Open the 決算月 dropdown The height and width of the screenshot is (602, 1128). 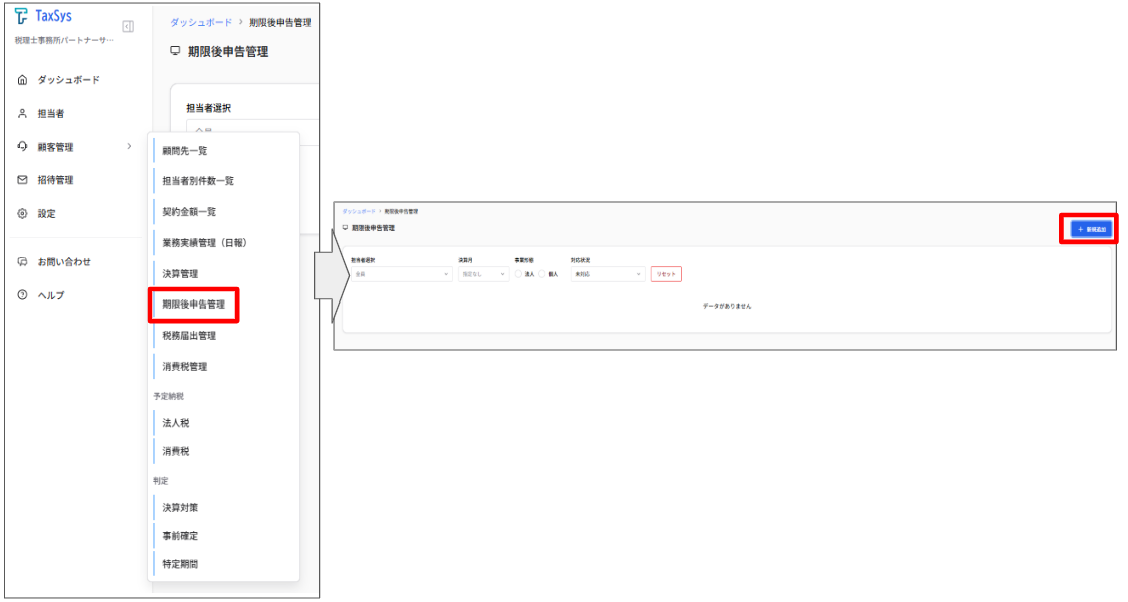tap(483, 274)
